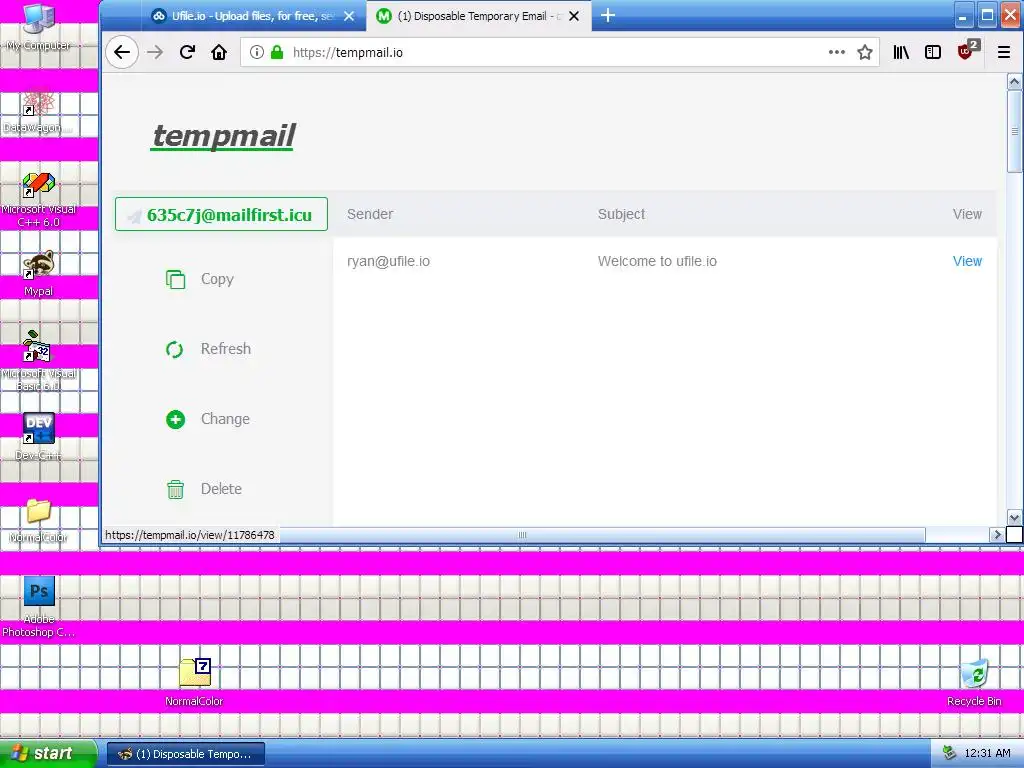1024x768 pixels.
Task: Click subject Welcome to ufile.io
Action: [x=657, y=261]
